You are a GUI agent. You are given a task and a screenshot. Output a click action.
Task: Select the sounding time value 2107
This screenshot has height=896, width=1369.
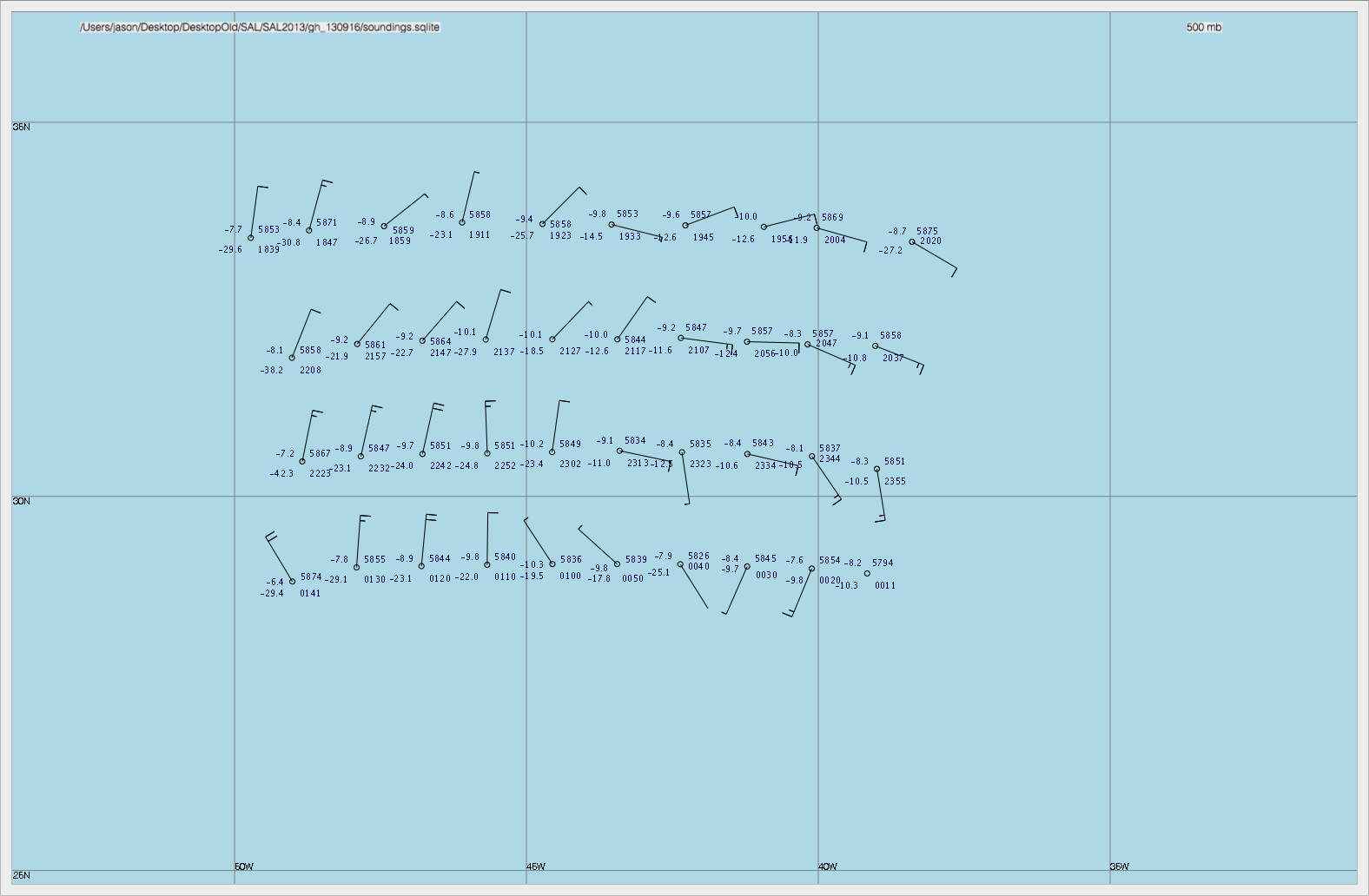[x=698, y=351]
